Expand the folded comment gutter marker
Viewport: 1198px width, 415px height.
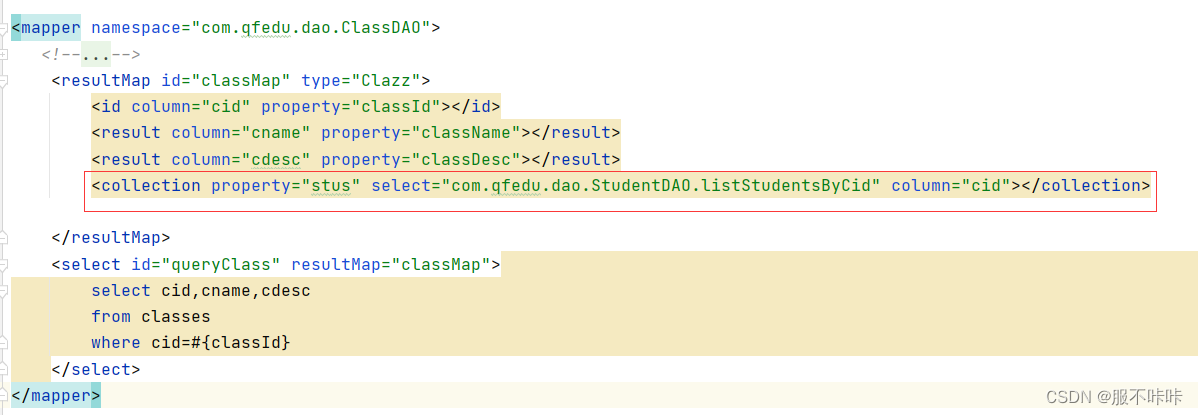tap(4, 55)
